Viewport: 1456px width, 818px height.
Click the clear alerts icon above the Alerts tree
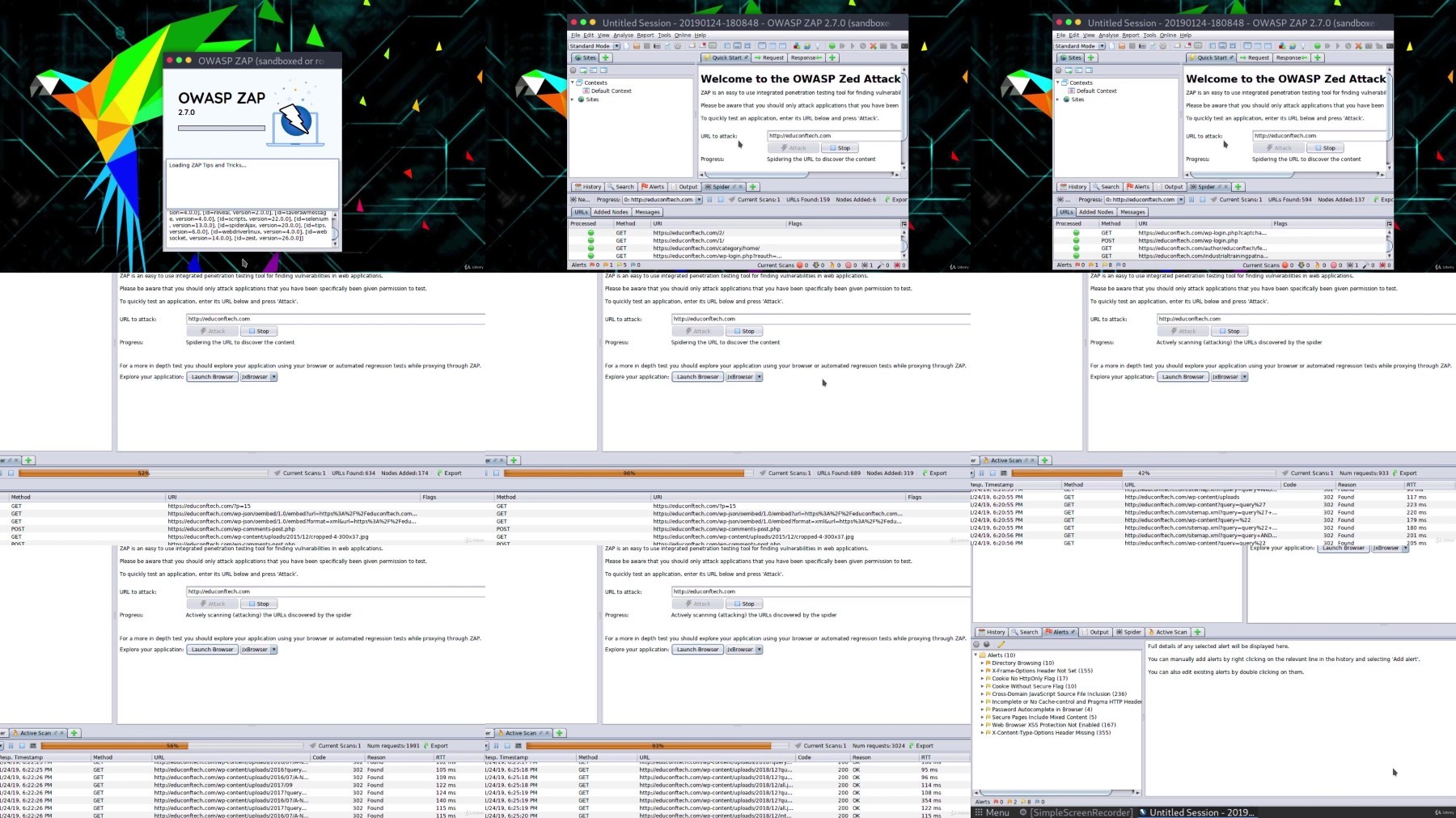coord(976,644)
